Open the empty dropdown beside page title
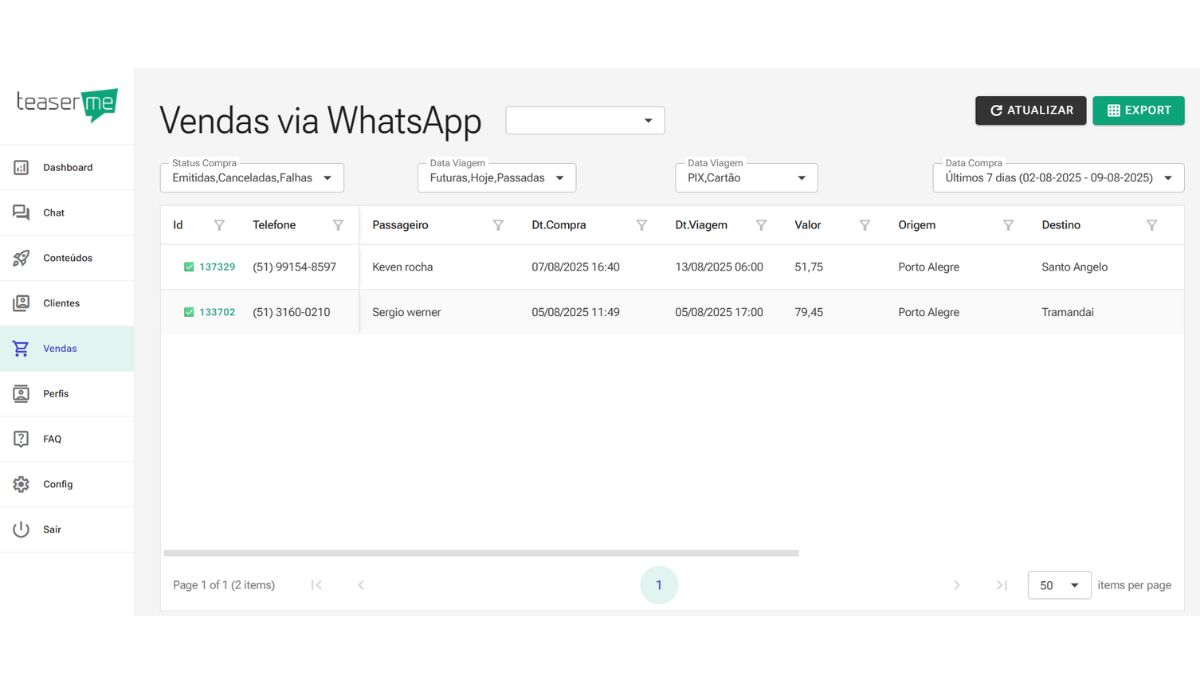The width and height of the screenshot is (1200, 675). pos(585,121)
